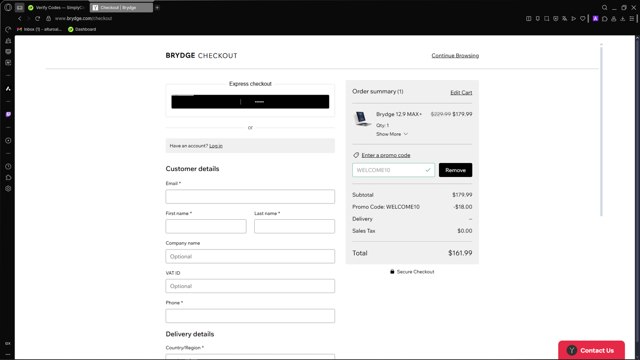
Task: Open sidebar history clock icon
Action: coord(8,167)
